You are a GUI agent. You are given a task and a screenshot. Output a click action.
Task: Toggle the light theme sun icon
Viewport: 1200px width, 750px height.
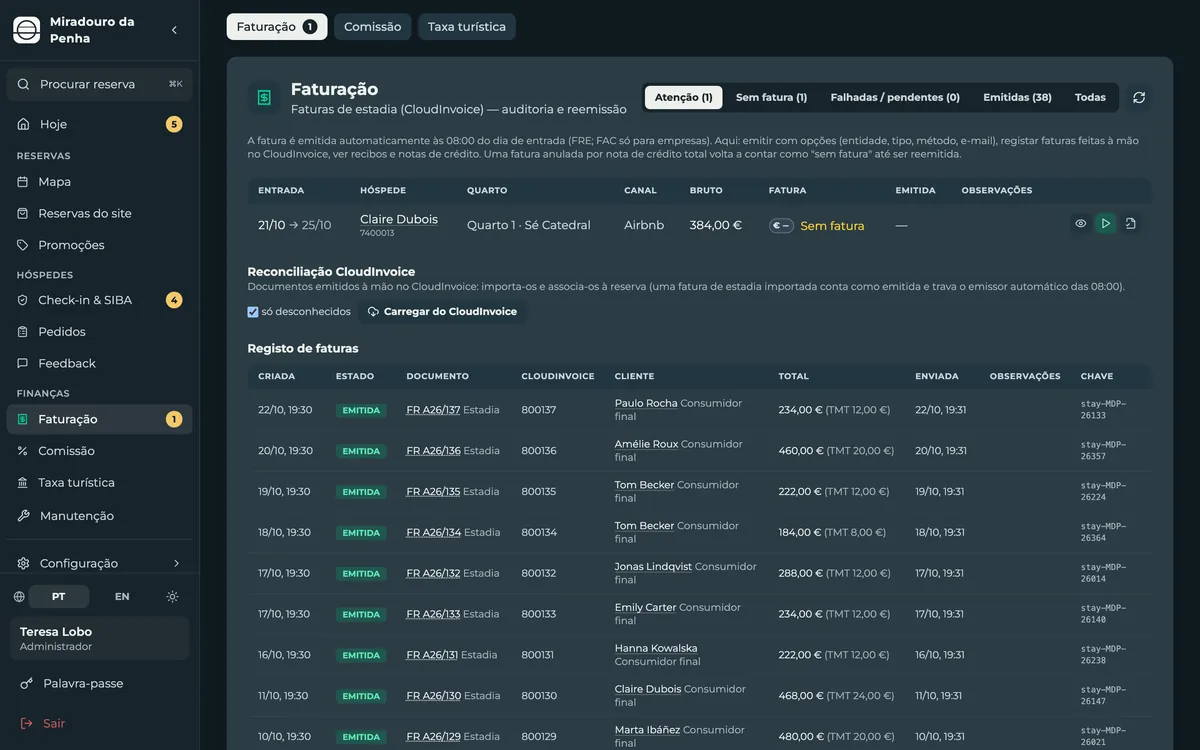point(172,597)
